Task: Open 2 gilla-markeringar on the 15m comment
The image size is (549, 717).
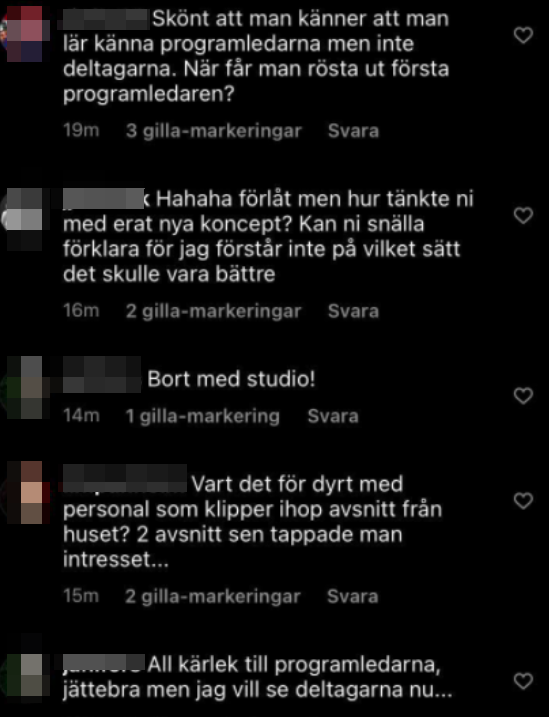Action: (213, 596)
